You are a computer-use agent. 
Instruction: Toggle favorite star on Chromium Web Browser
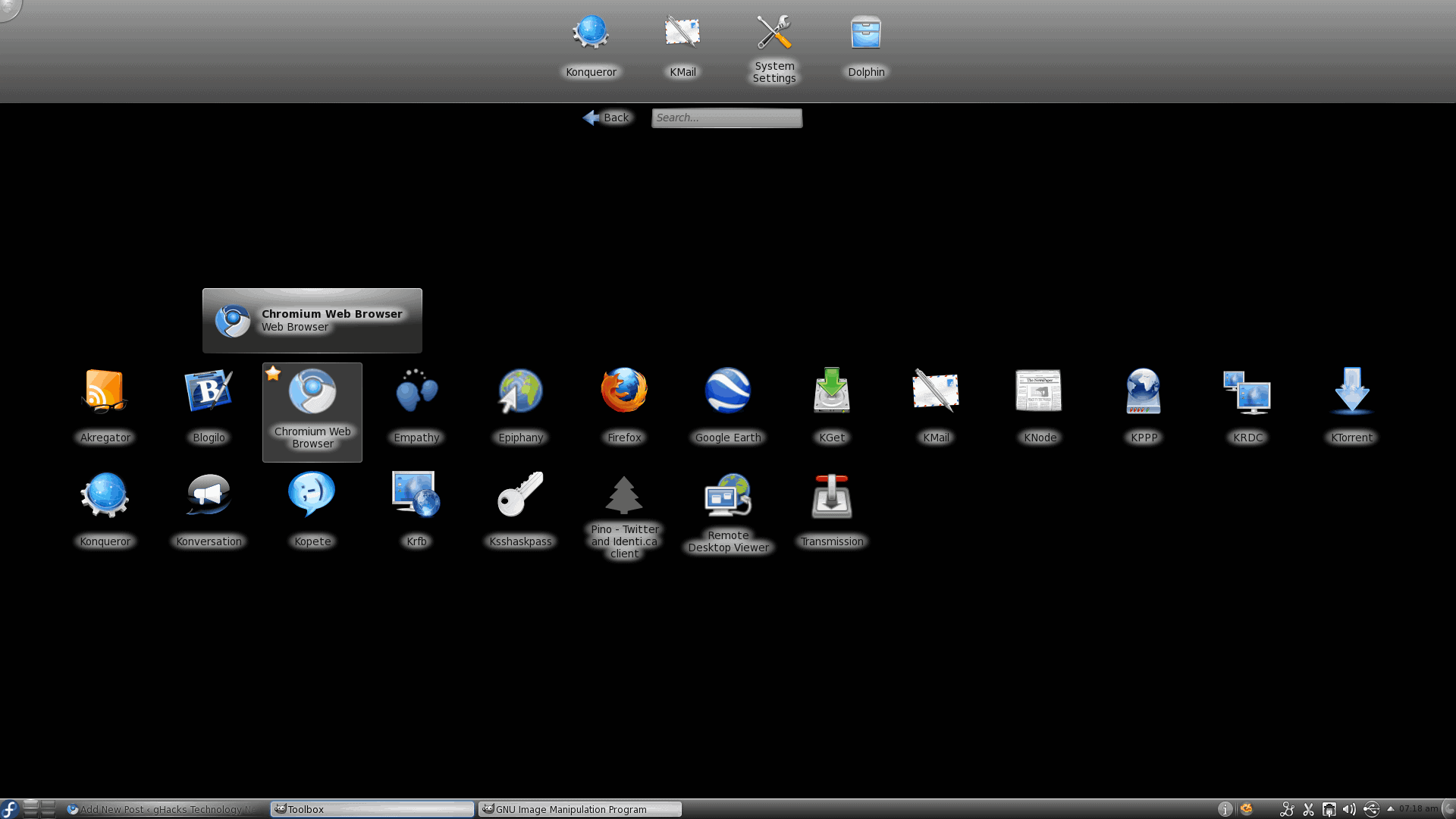[273, 373]
